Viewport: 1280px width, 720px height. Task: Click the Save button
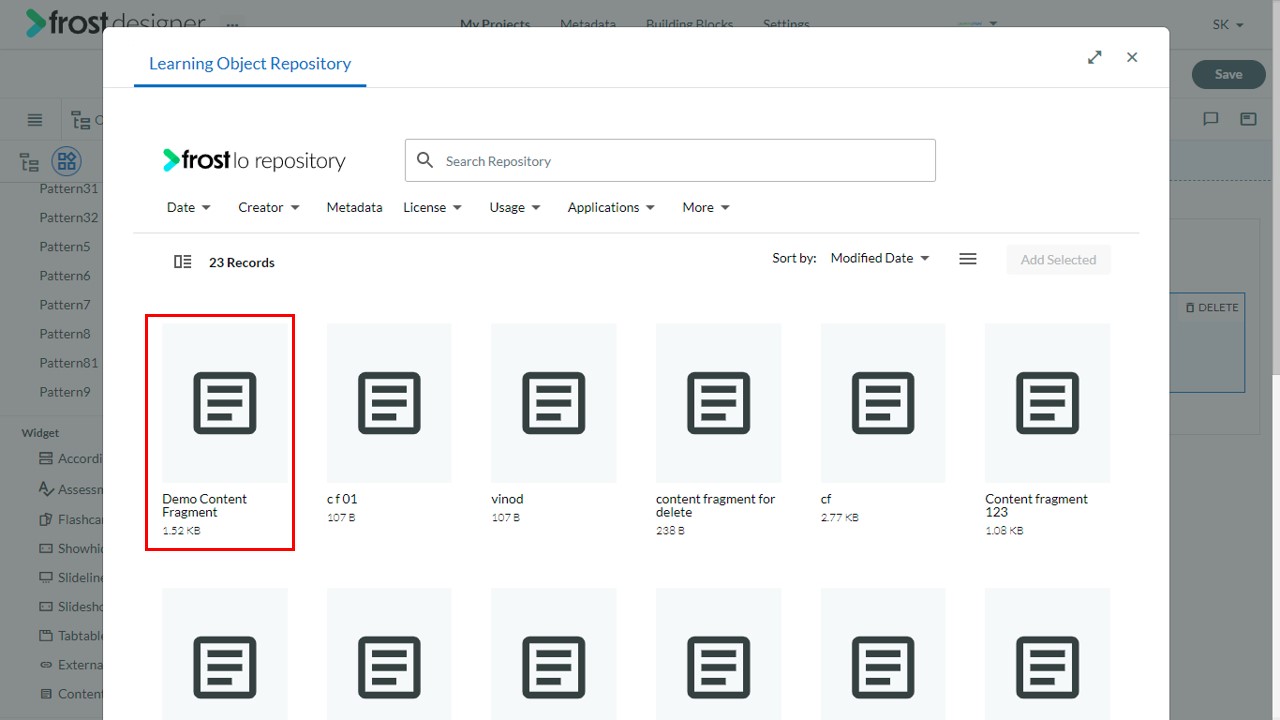click(x=1228, y=74)
